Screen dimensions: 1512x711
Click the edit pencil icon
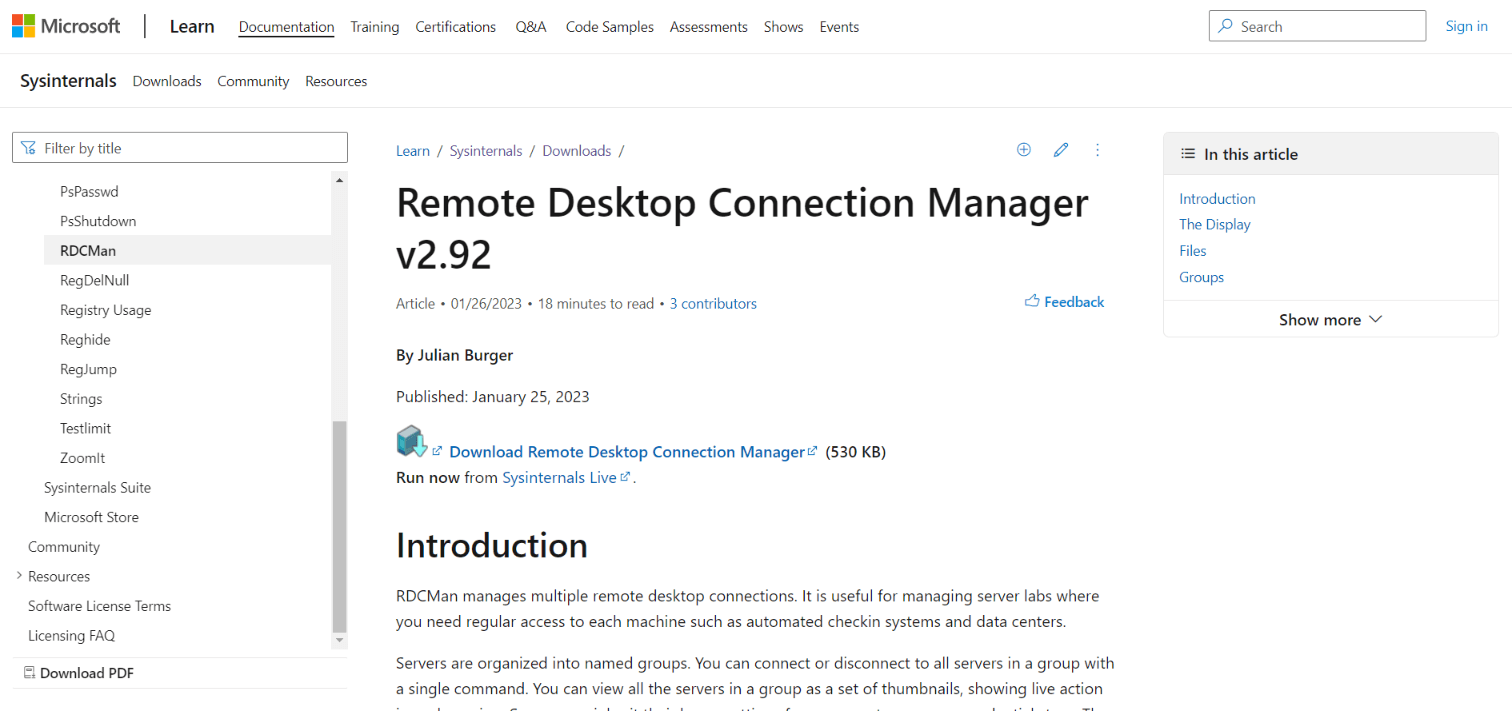[1060, 149]
